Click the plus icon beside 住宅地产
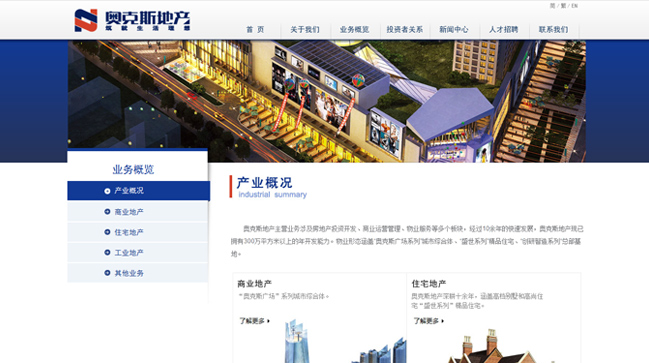The width and height of the screenshot is (649, 363). [107, 232]
